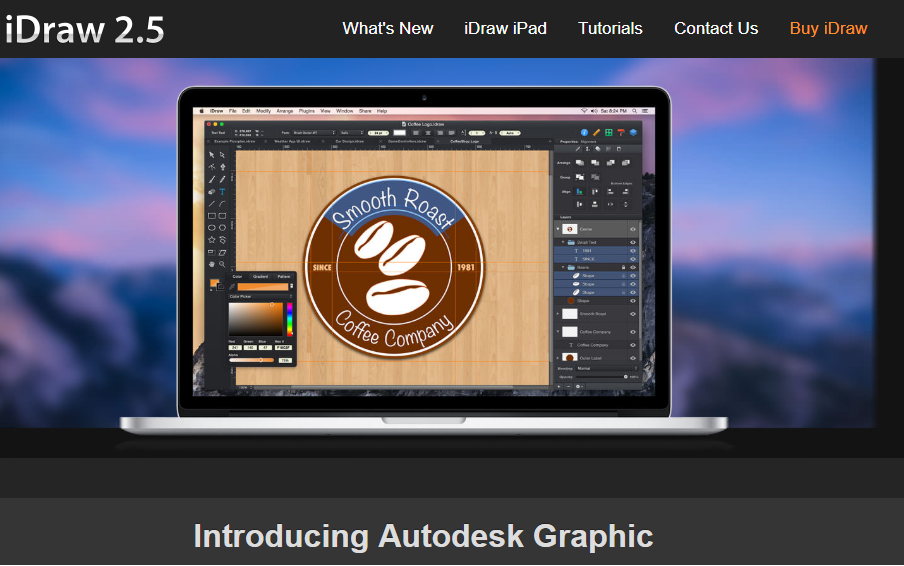904x566 pixels.
Task: Click the blue layers cube icon
Action: click(x=633, y=133)
